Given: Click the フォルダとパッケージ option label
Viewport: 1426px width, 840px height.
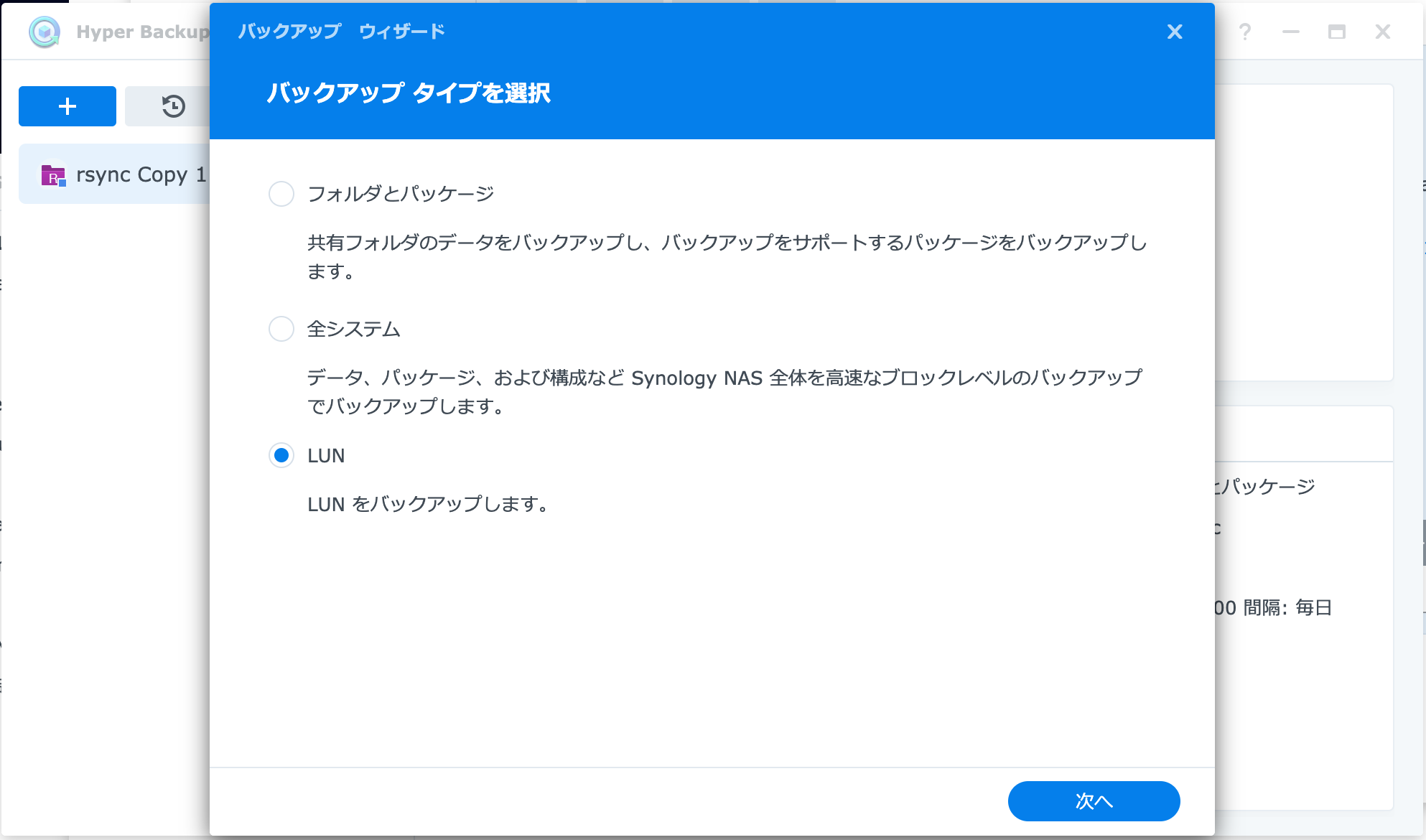Looking at the screenshot, I should tap(401, 194).
